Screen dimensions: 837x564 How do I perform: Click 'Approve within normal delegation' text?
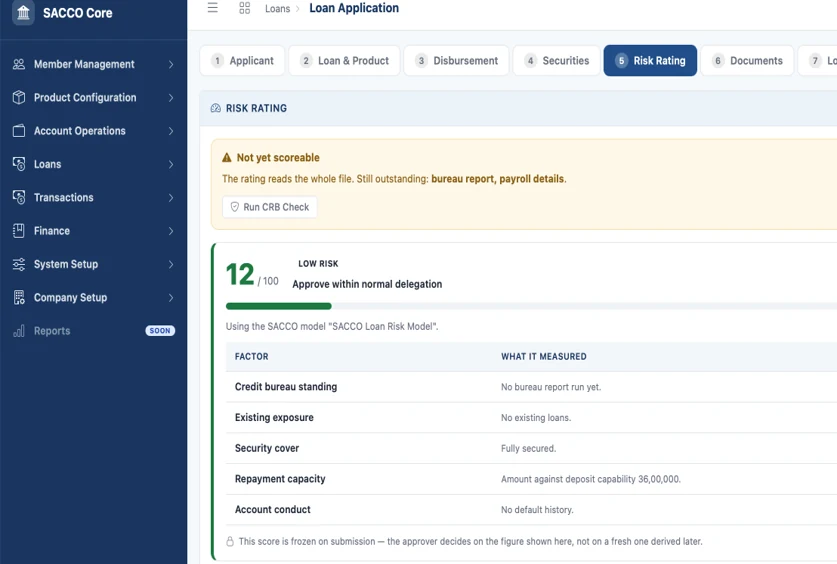(367, 284)
